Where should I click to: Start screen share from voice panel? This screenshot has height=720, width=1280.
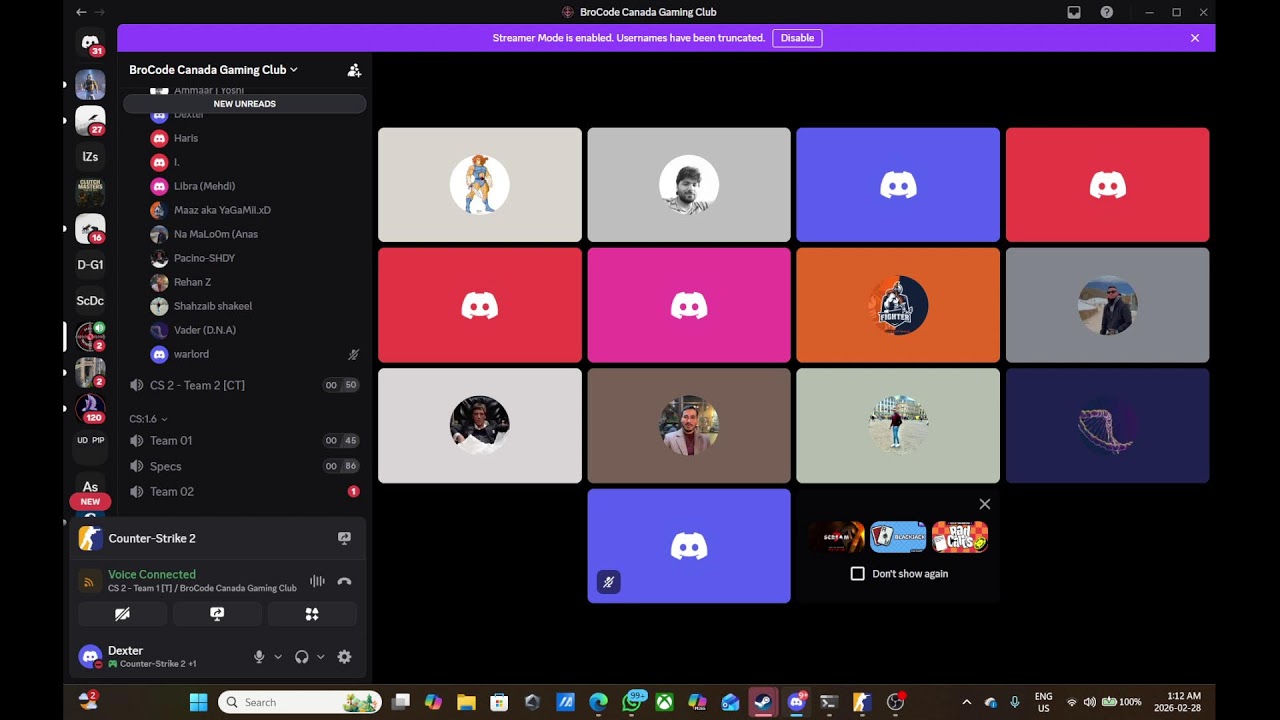[217, 614]
